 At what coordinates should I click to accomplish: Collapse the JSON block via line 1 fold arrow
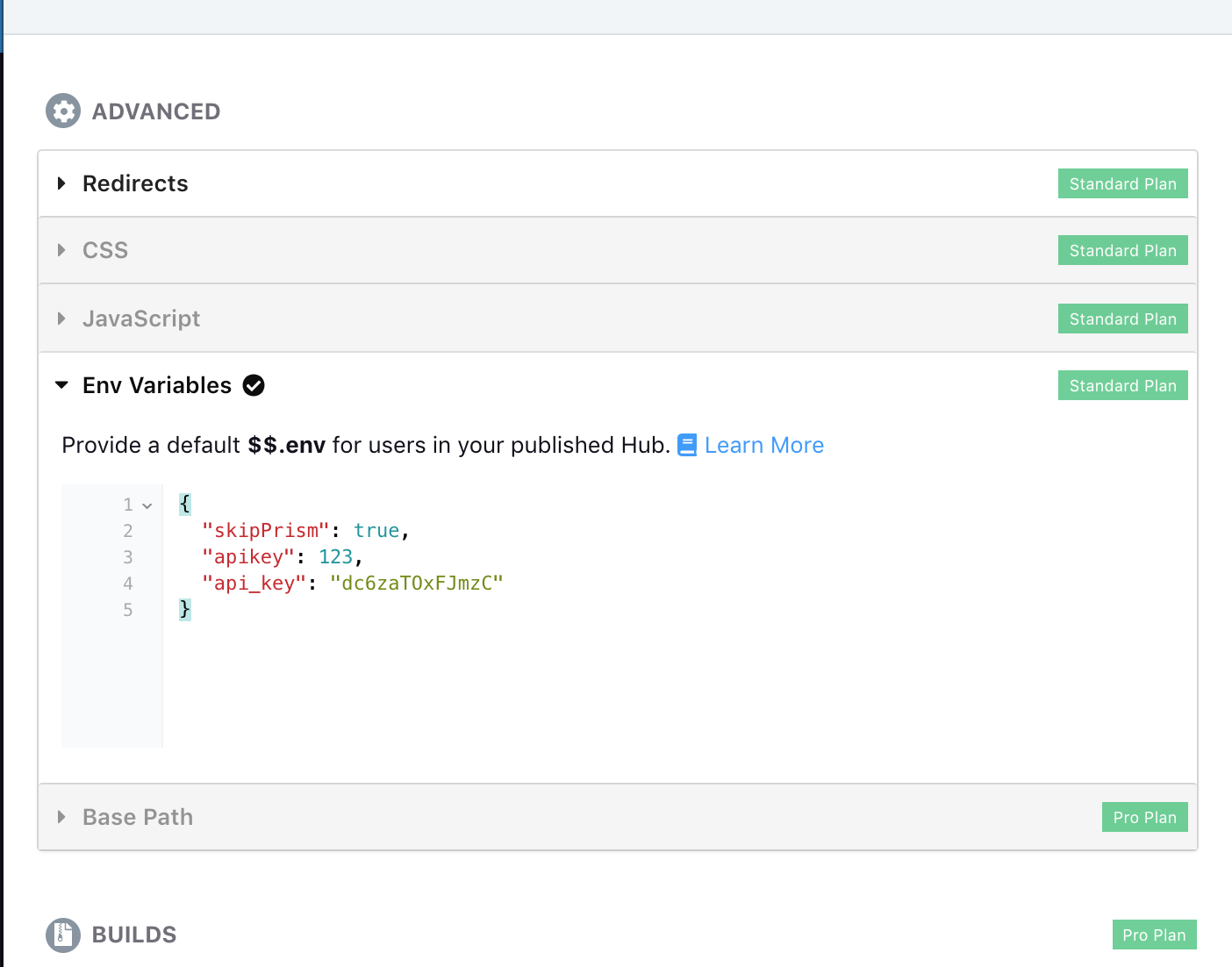(146, 505)
